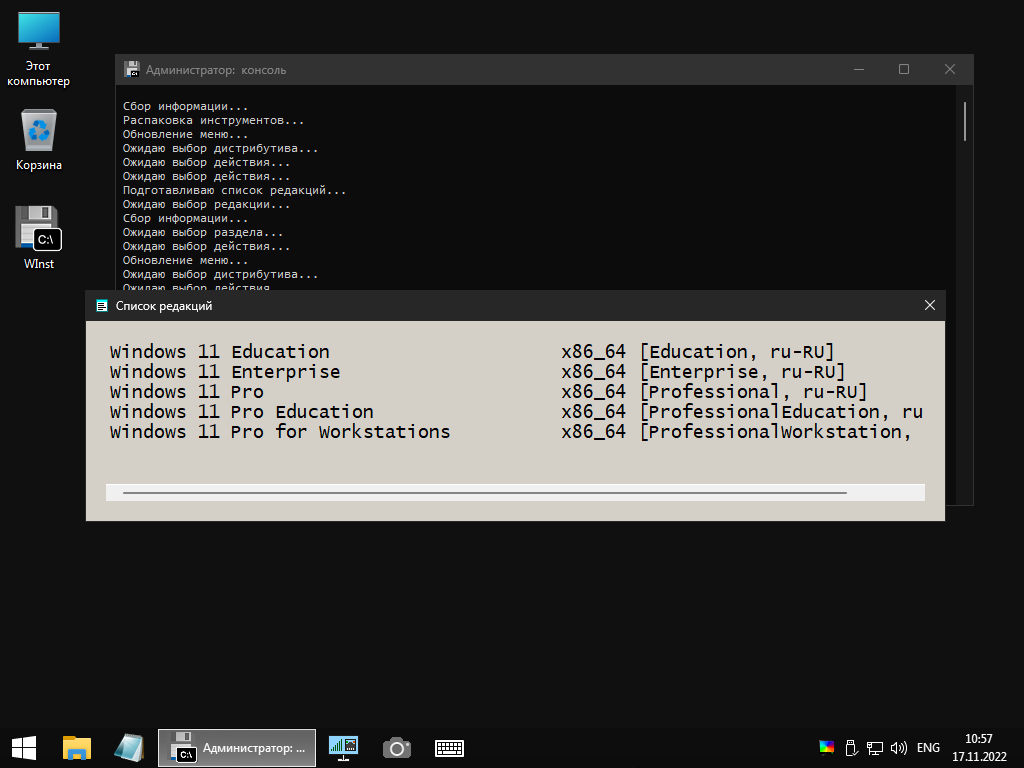This screenshot has width=1024, height=768.
Task: Select Windows 11 Education edition
Action: [x=516, y=352]
